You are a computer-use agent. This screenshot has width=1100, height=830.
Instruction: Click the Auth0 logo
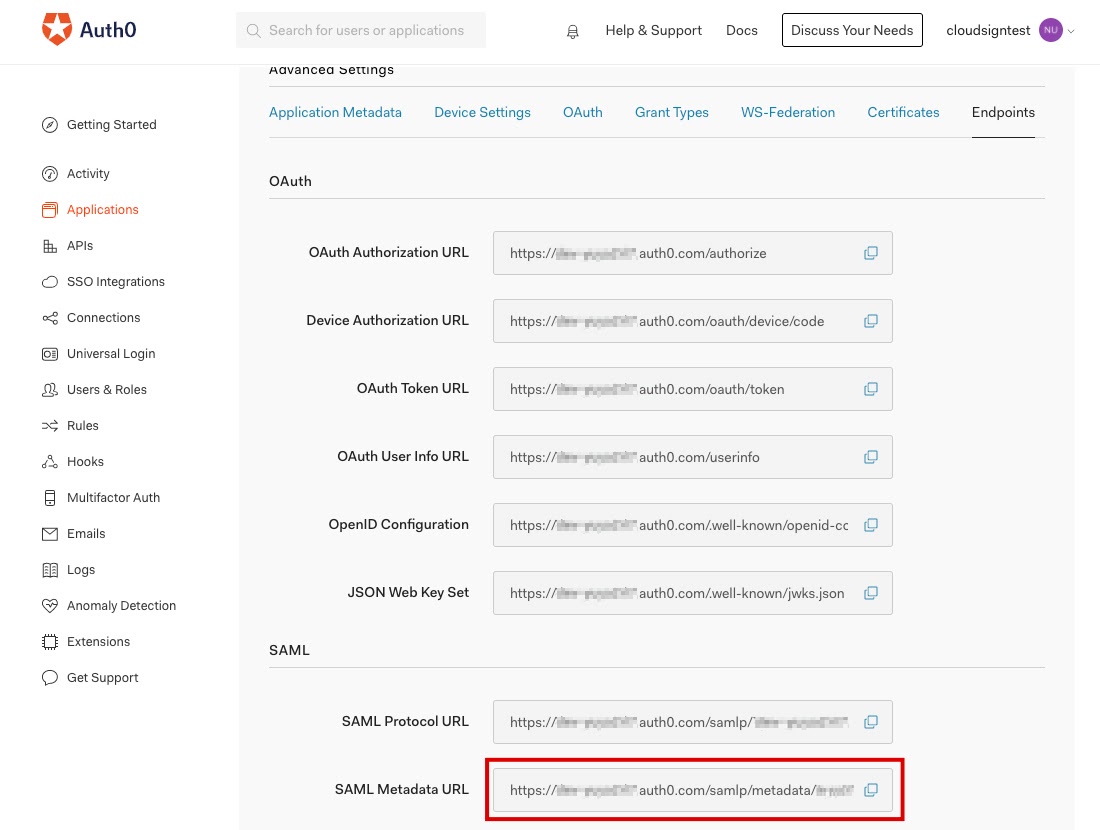88,29
